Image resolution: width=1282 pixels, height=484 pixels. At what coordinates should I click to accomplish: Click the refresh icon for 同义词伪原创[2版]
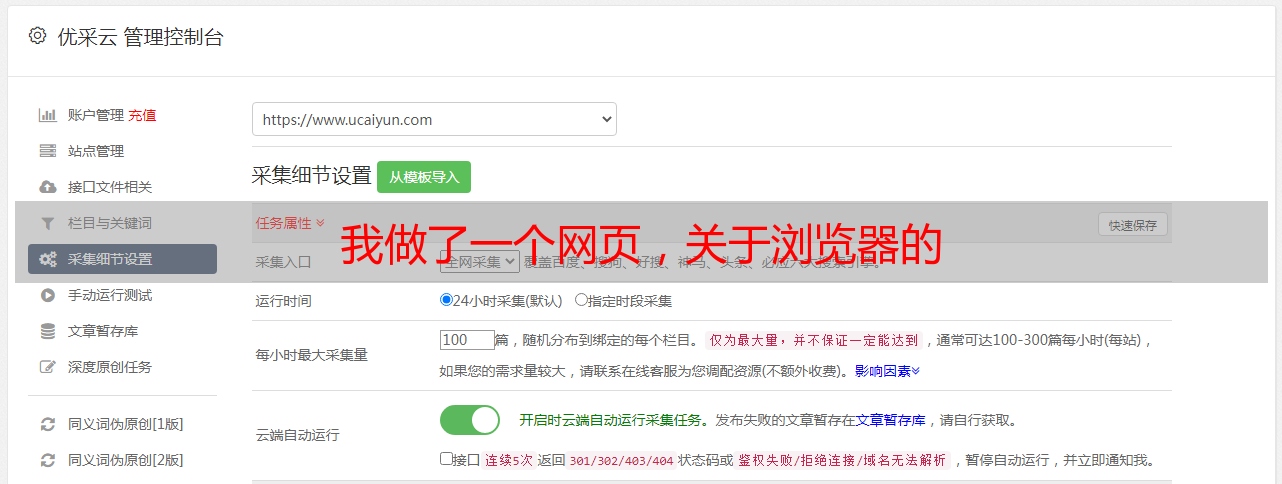pos(47,460)
